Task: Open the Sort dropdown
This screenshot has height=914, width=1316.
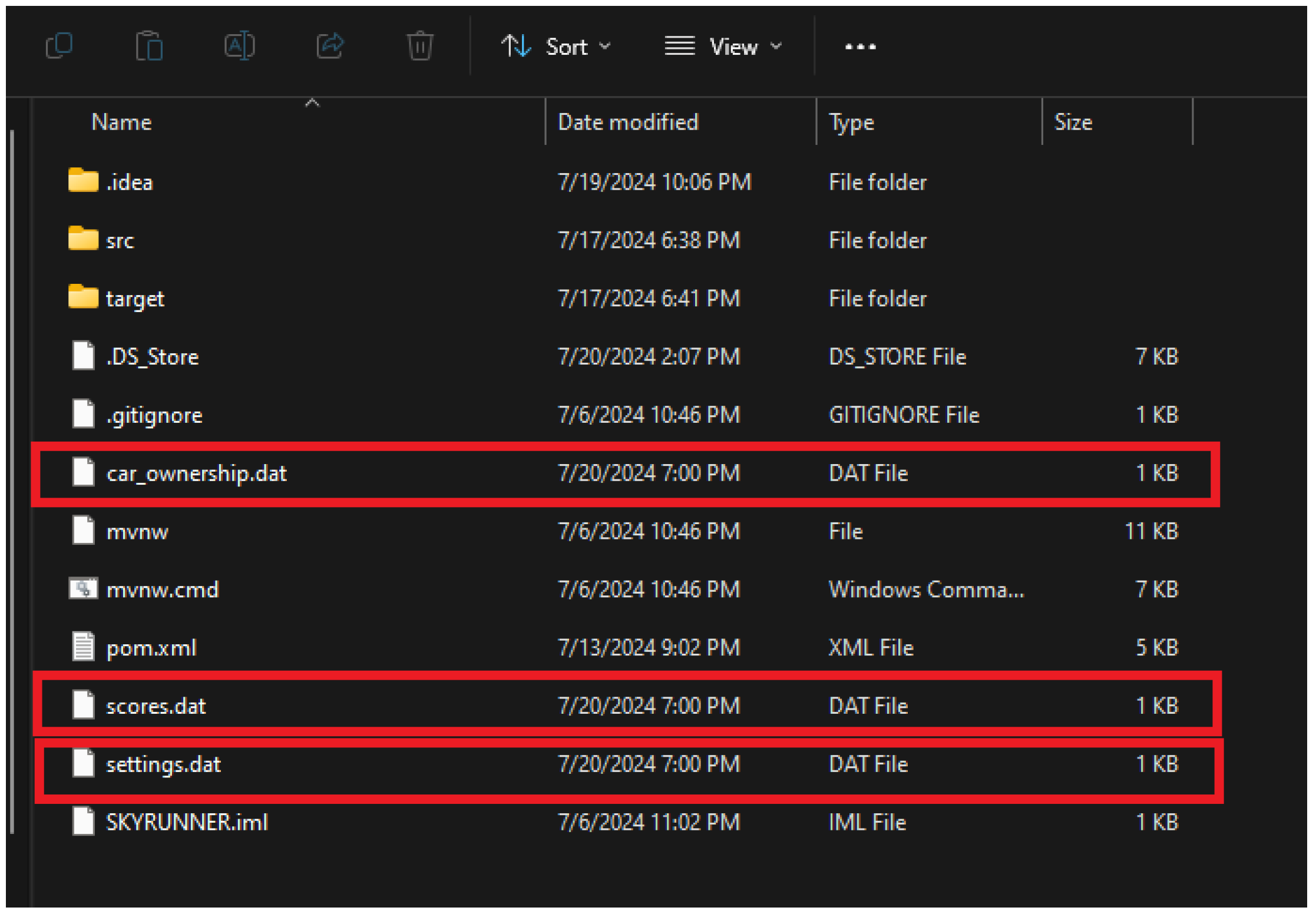Action: click(x=556, y=47)
